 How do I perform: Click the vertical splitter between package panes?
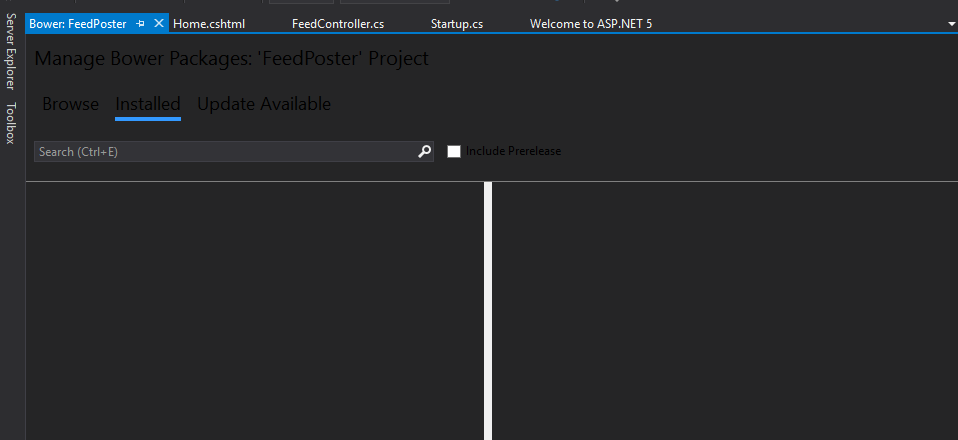click(x=488, y=310)
